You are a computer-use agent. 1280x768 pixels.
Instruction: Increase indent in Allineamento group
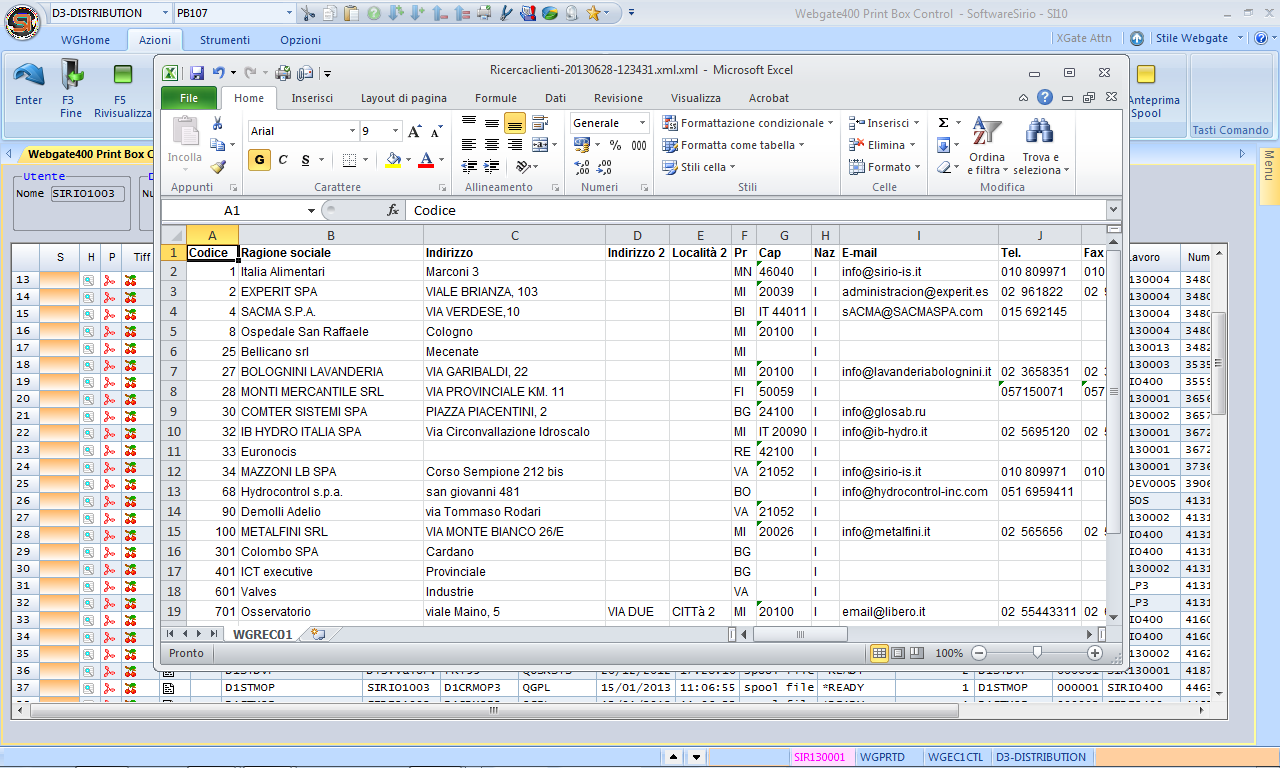click(x=492, y=167)
